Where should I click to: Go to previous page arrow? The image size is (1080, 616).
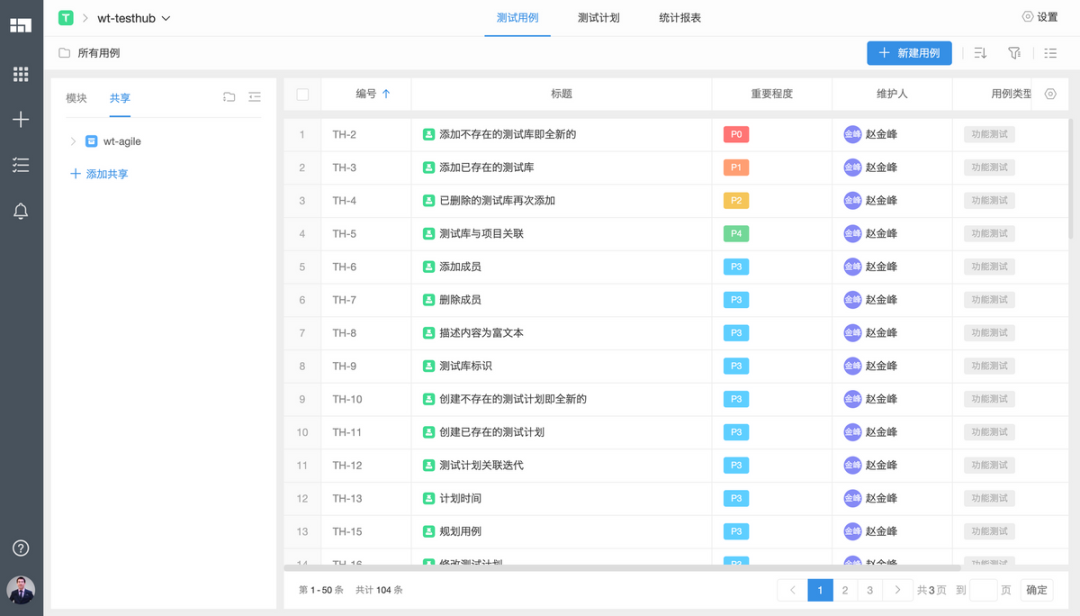click(x=793, y=590)
